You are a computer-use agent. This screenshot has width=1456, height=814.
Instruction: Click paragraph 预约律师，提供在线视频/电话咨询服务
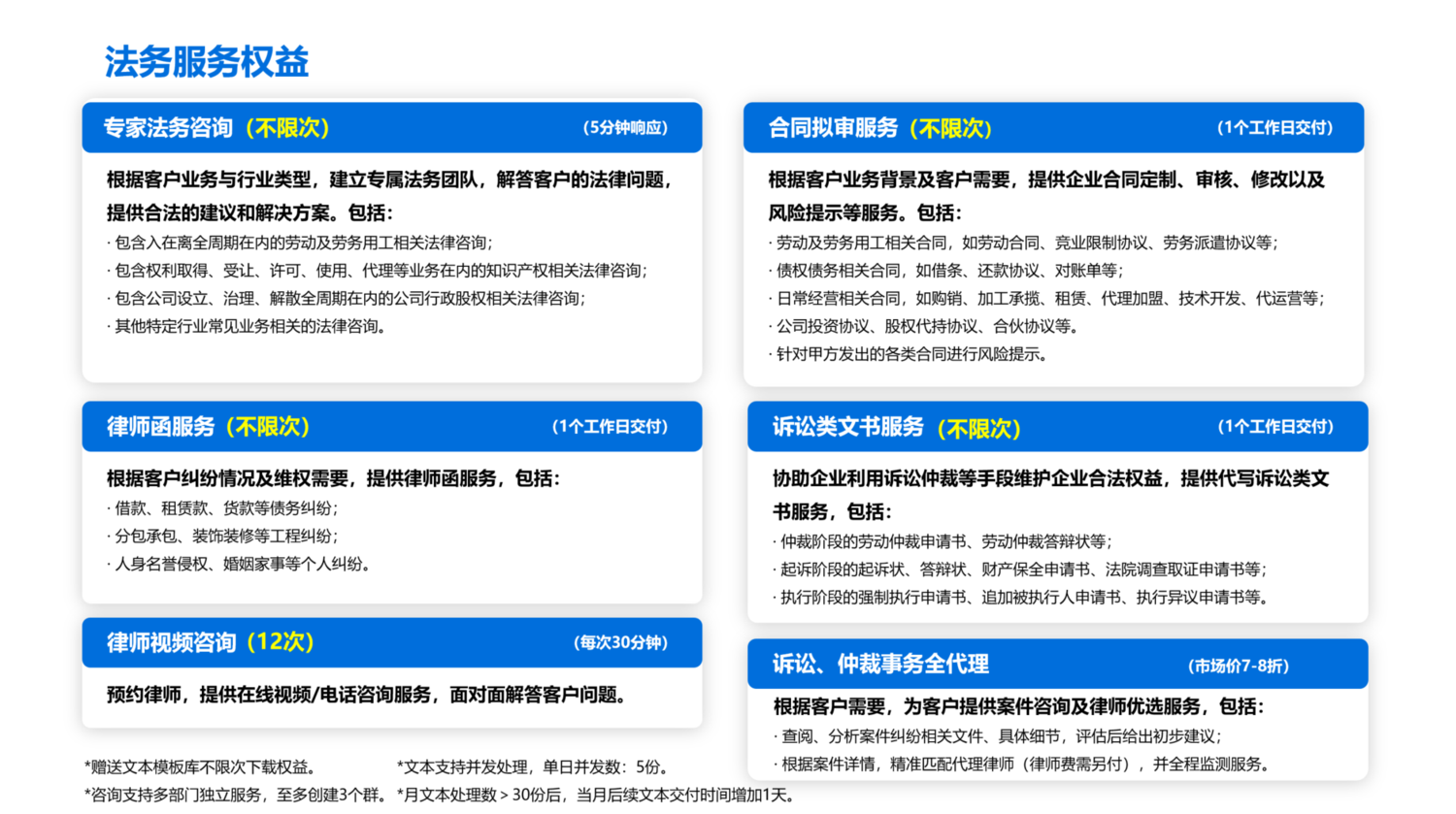368,696
